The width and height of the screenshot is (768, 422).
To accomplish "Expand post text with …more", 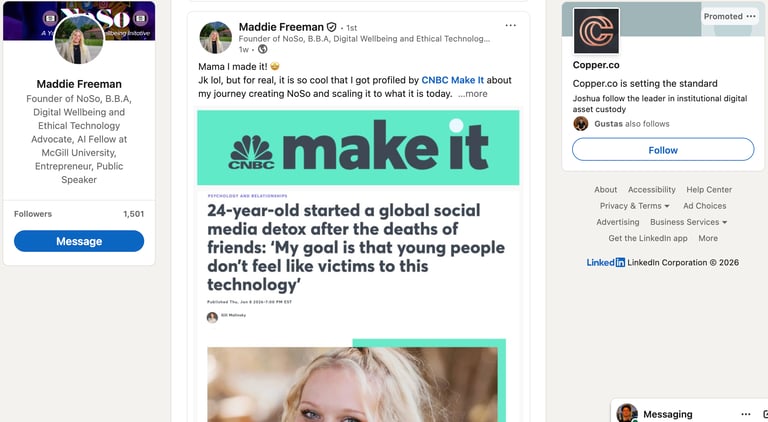I will [x=473, y=93].
